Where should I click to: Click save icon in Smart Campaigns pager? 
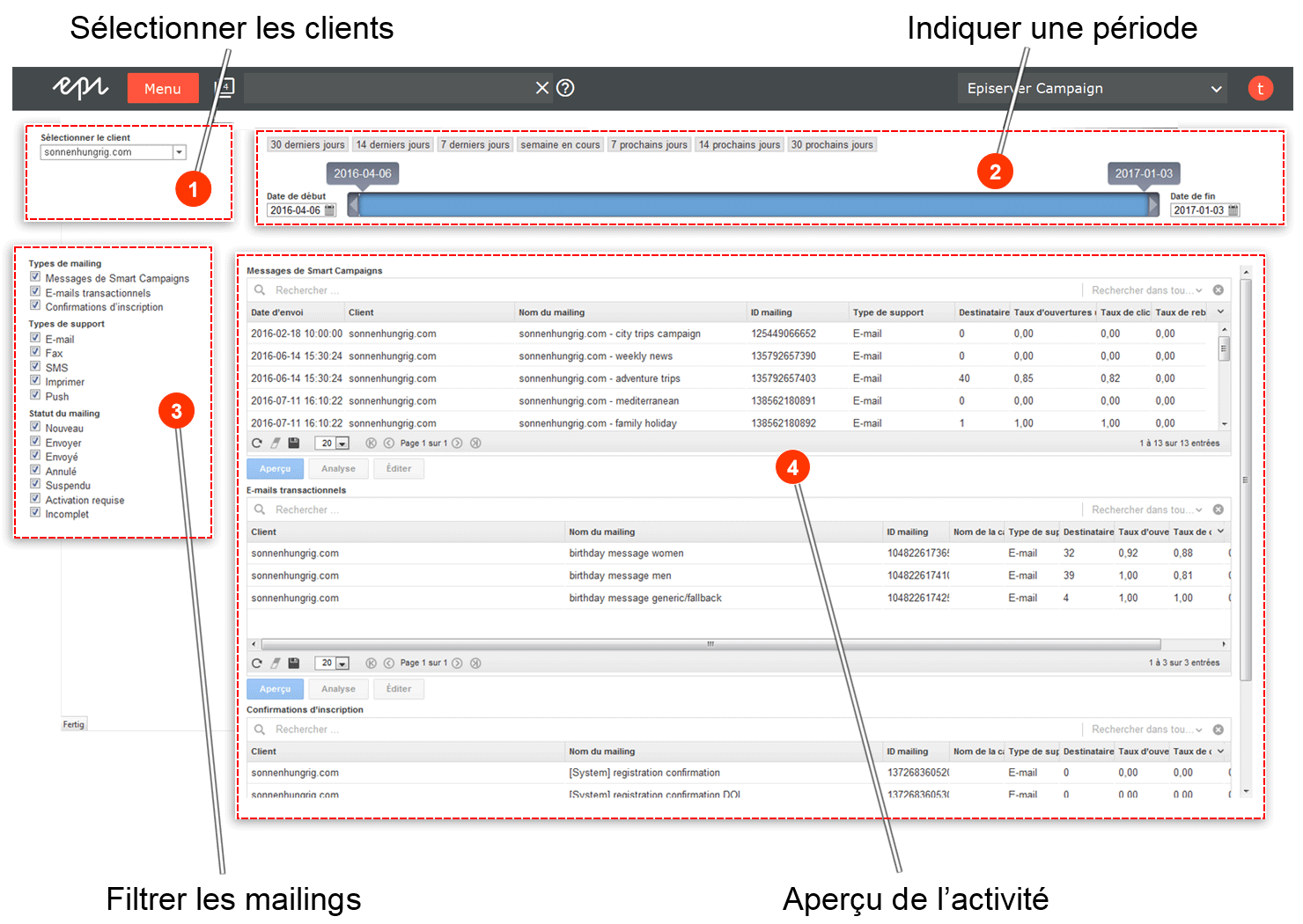point(294,444)
